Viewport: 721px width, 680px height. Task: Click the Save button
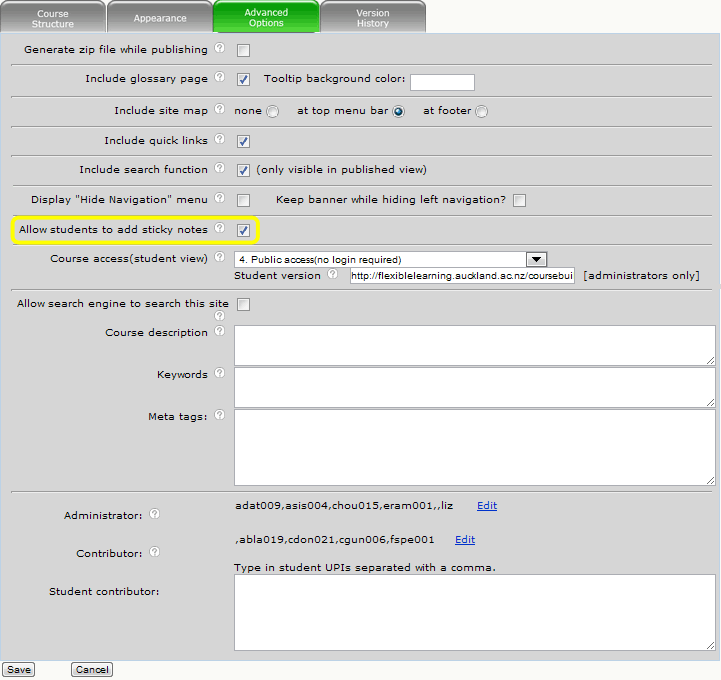(19, 669)
